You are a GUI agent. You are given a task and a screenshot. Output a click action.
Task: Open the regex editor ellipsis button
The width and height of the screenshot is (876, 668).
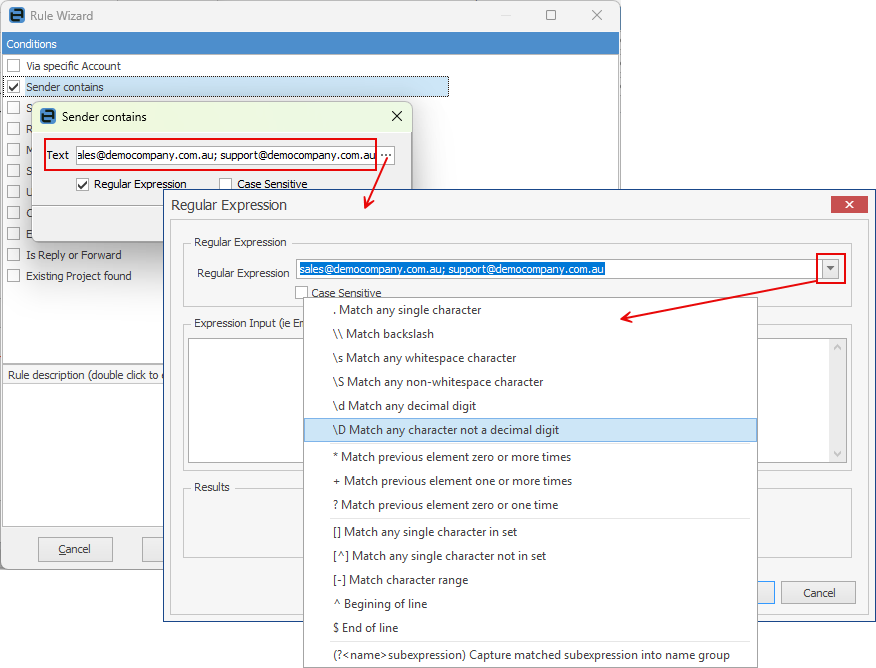pos(386,155)
